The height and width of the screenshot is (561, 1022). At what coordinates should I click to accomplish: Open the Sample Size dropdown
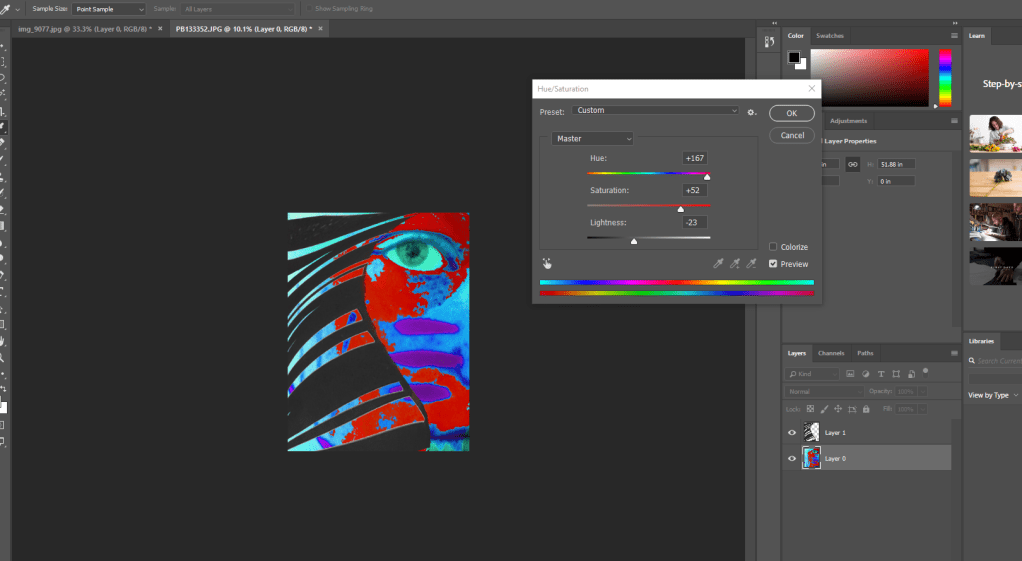tap(109, 8)
